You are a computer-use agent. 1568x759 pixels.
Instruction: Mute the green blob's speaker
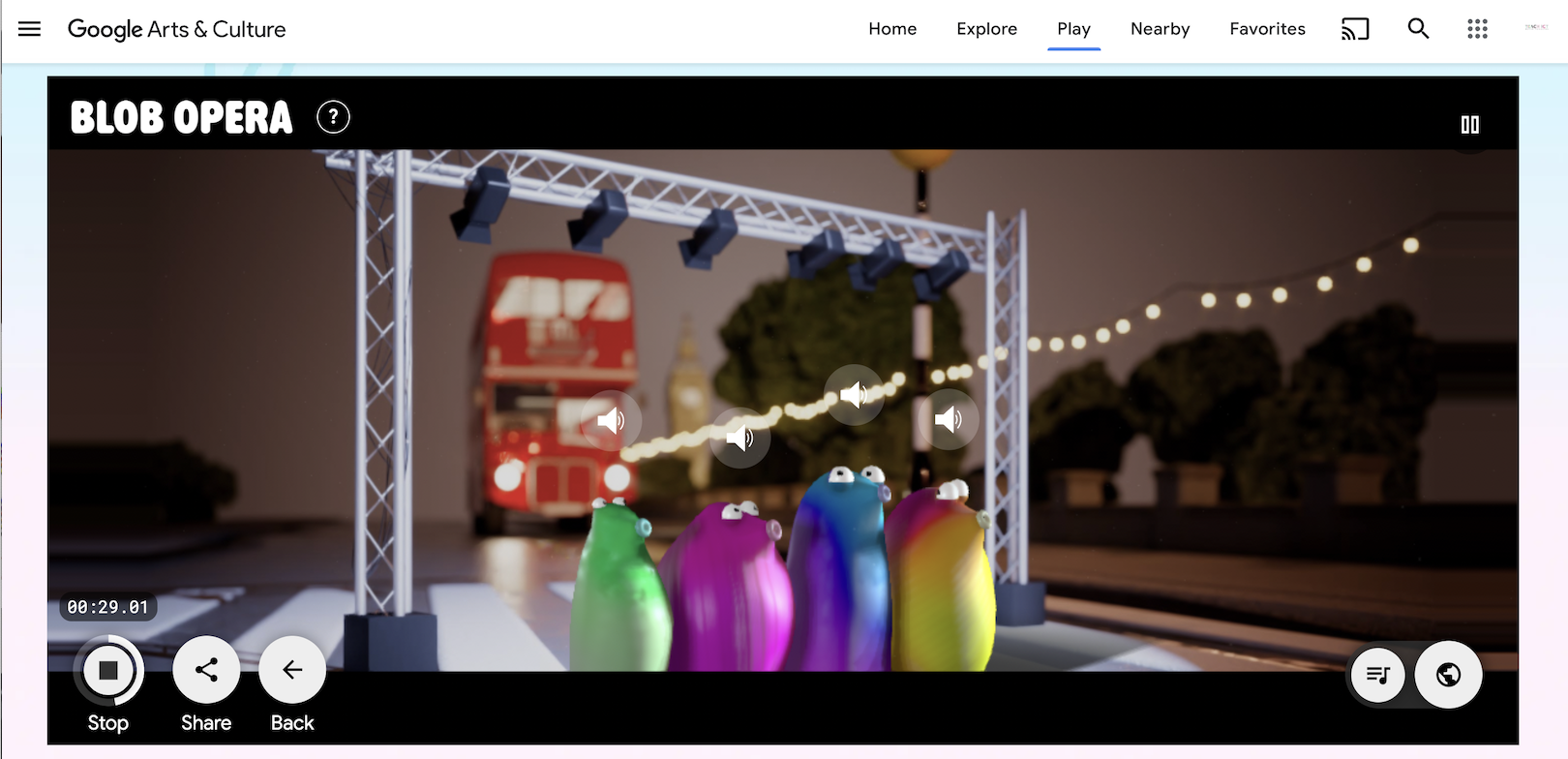[611, 420]
